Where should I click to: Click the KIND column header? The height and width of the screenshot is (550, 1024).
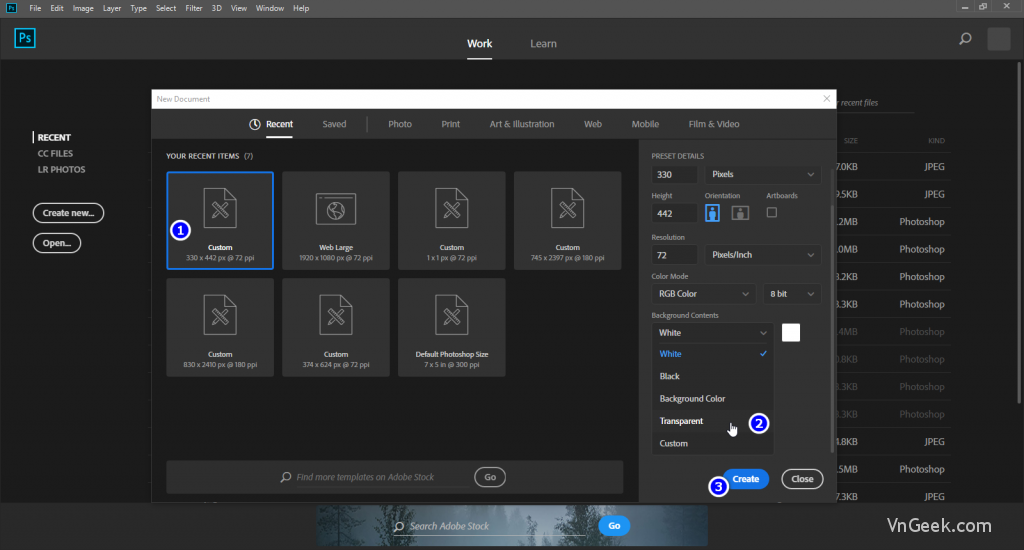[x=936, y=140]
